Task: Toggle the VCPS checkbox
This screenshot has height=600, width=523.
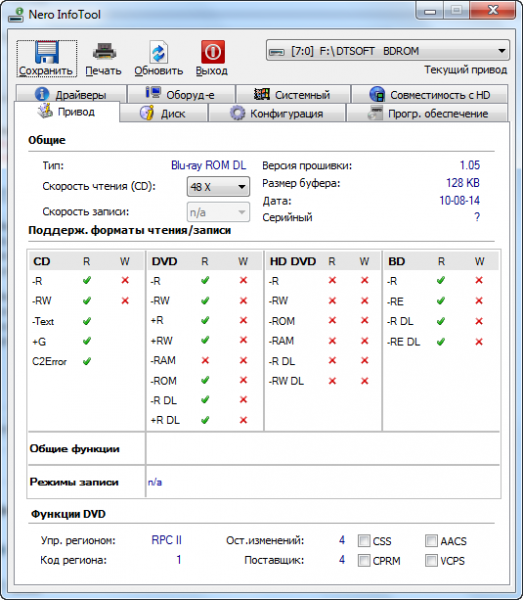Action: (431, 561)
